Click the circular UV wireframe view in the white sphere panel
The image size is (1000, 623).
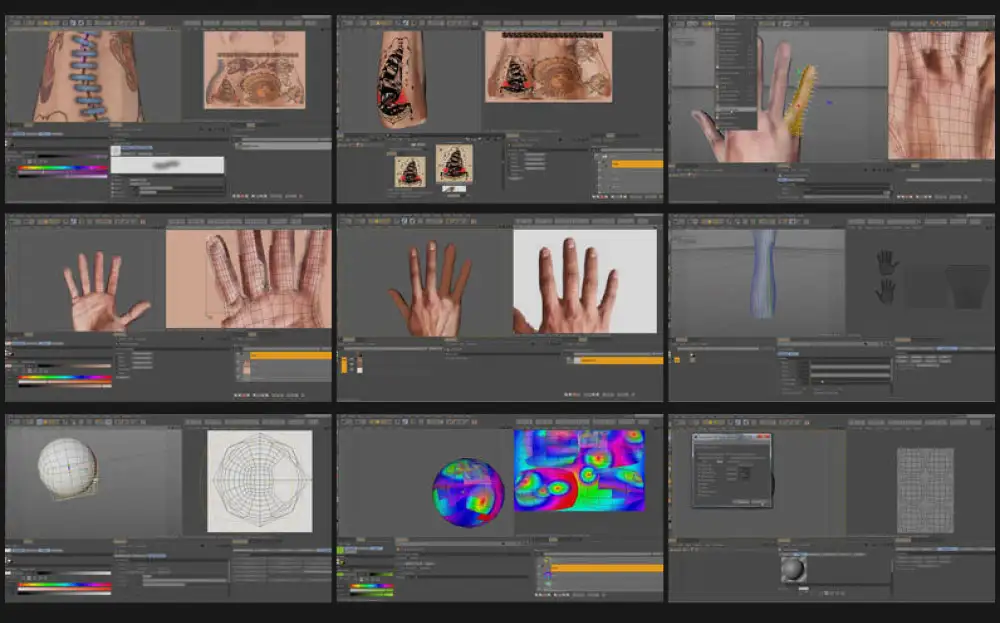(260, 481)
